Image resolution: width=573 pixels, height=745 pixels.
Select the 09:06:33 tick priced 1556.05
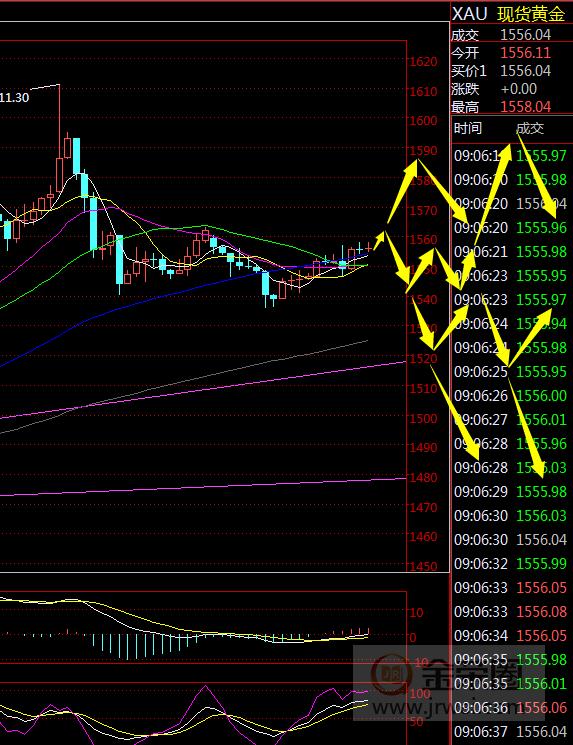coord(512,588)
